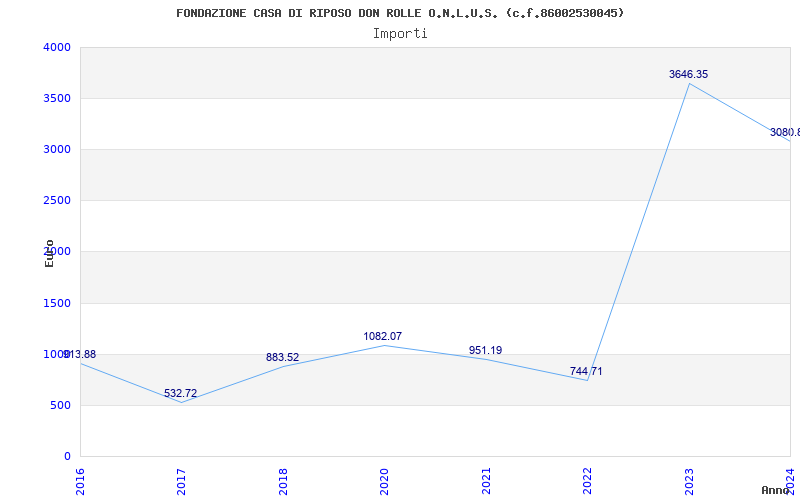Select the 2023 x-axis label
The height and width of the screenshot is (500, 800).
click(689, 481)
